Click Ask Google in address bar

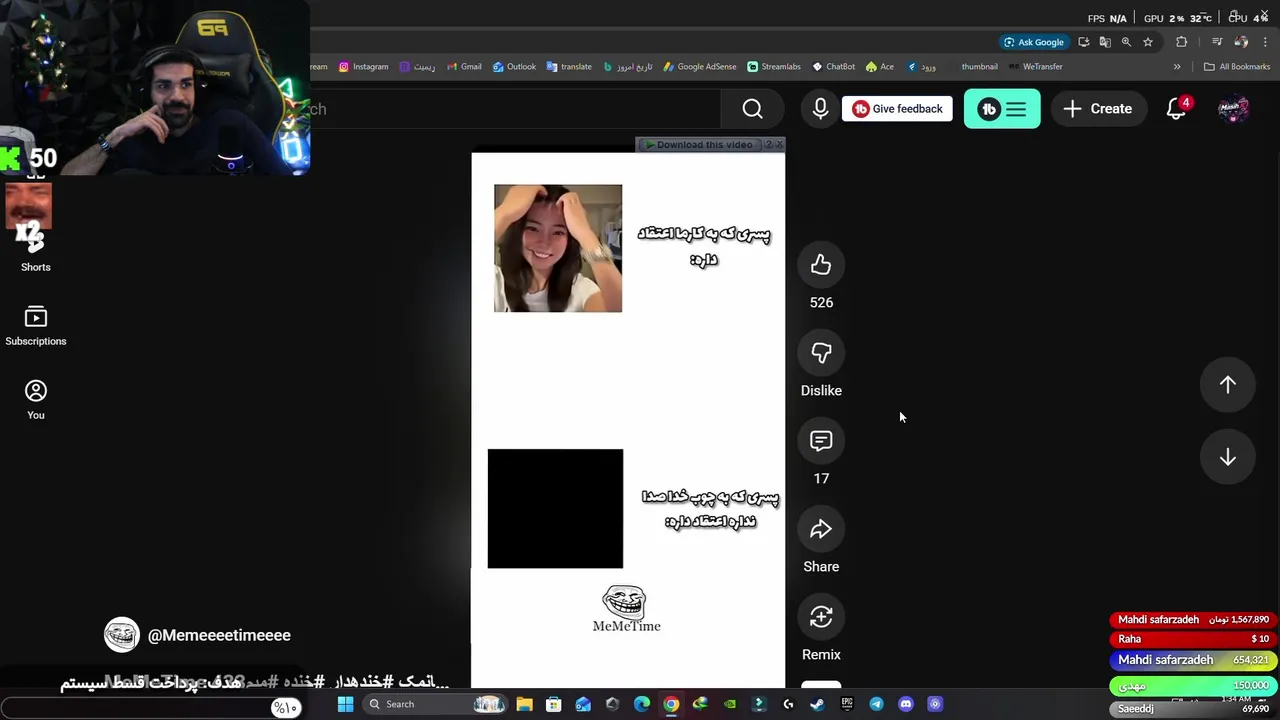pyautogui.click(x=1034, y=42)
